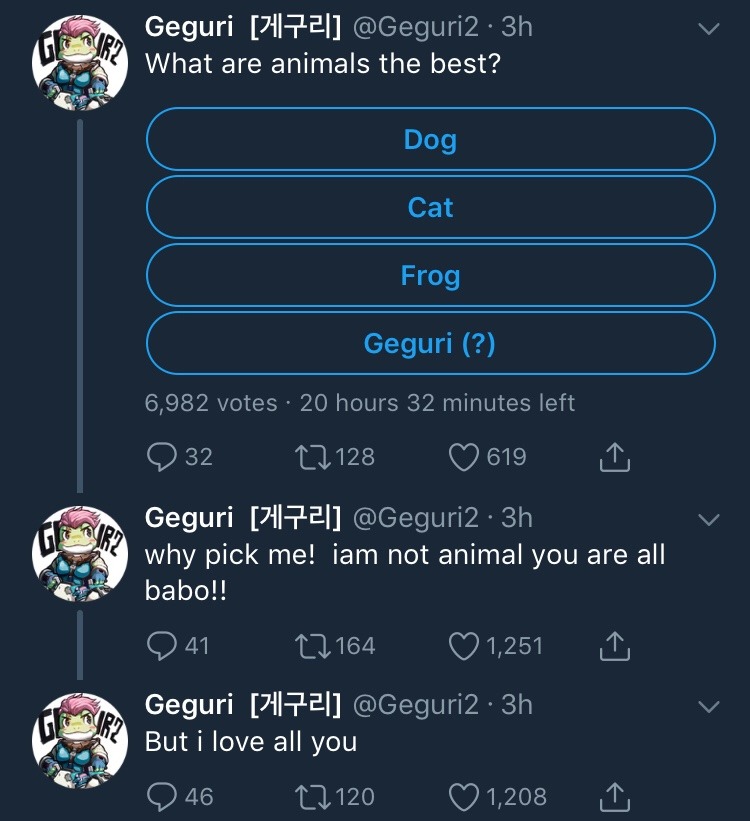Like the 'But i love all you' tweet
This screenshot has width=750, height=821.
(463, 796)
